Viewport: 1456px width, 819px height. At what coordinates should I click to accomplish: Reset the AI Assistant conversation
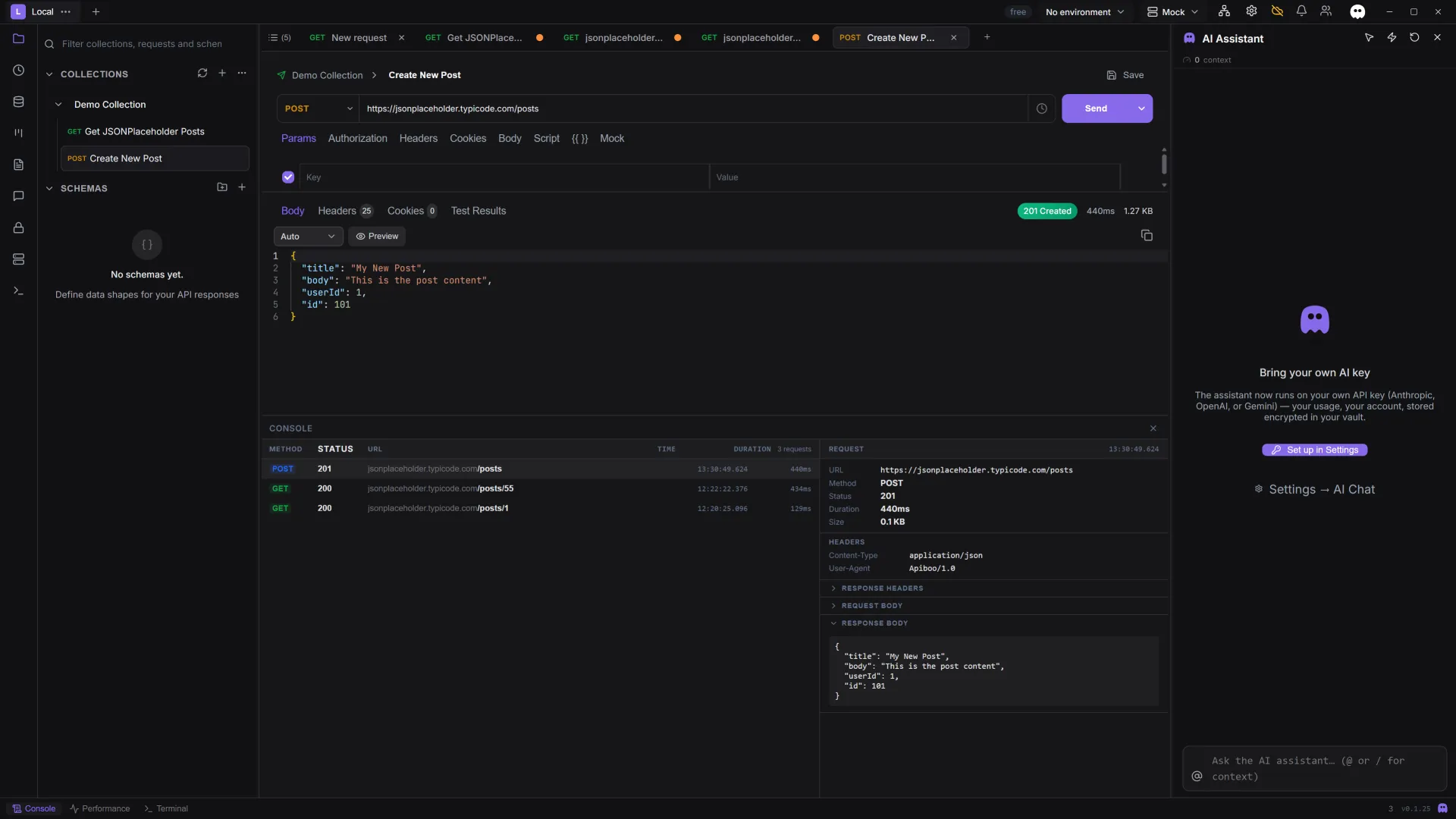click(1414, 37)
